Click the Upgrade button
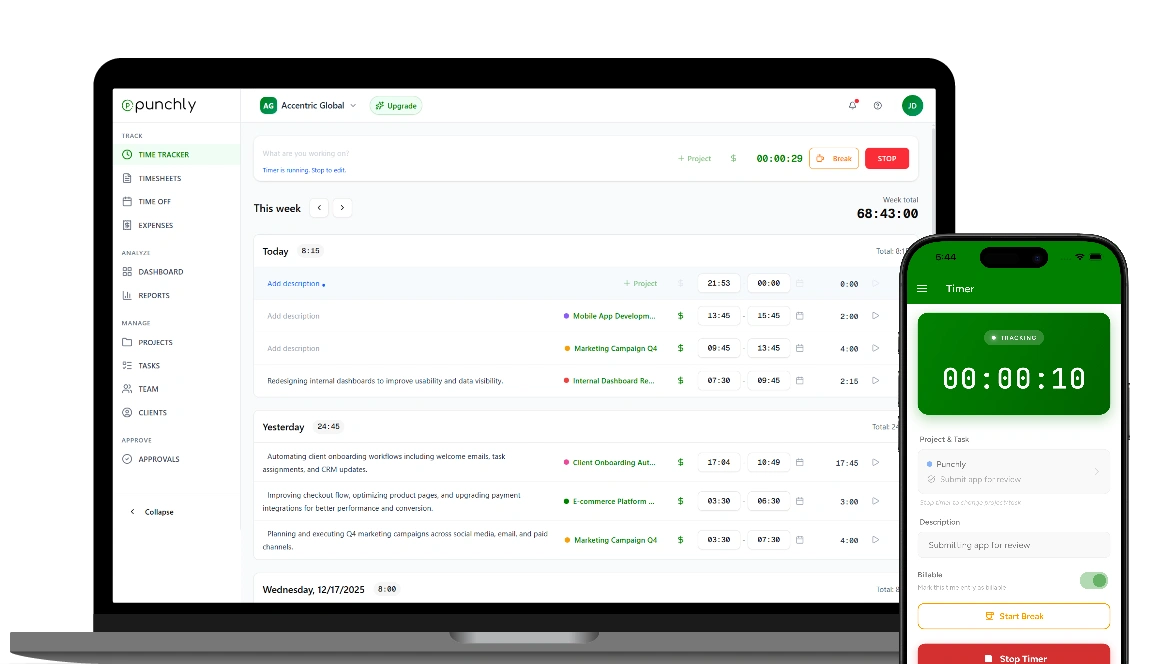Viewport: 1150px width, 664px height. [x=396, y=105]
